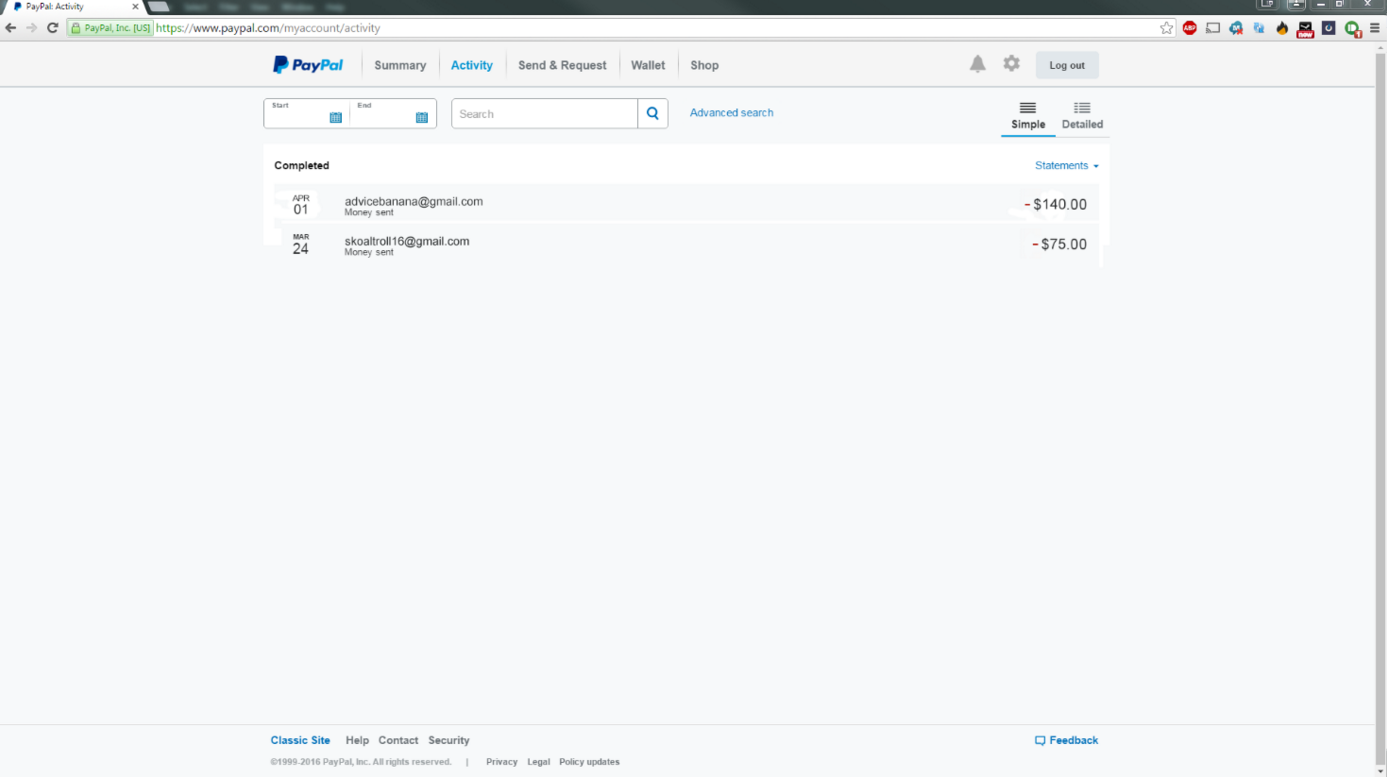The image size is (1387, 777).
Task: Bookmark this page with star icon
Action: click(x=1166, y=28)
